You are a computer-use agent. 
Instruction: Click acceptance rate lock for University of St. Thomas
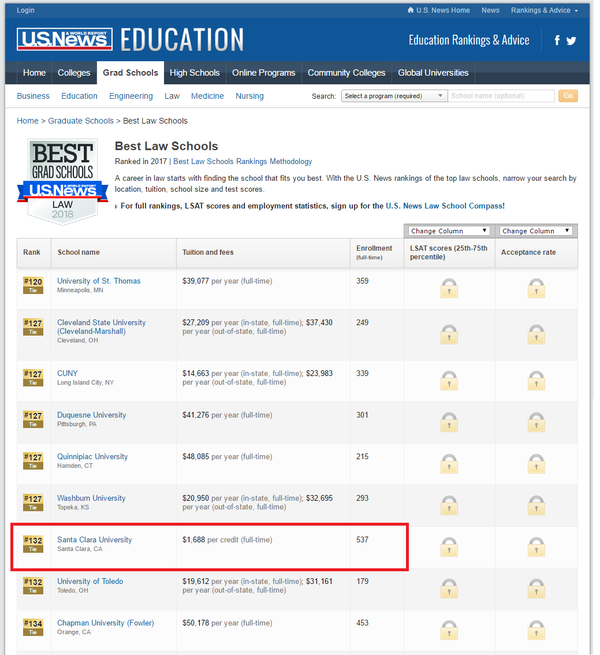536,288
